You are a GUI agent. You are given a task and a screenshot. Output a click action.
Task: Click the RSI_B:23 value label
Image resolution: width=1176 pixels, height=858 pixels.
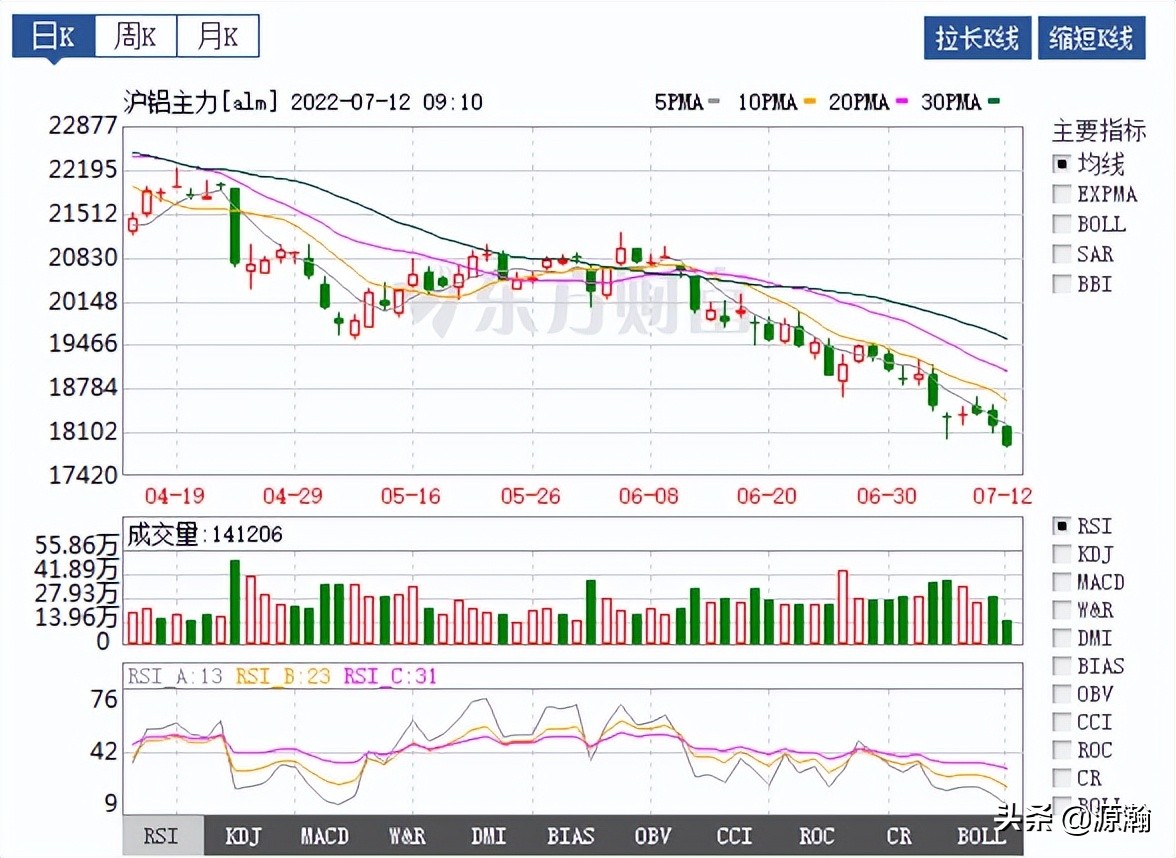283,676
